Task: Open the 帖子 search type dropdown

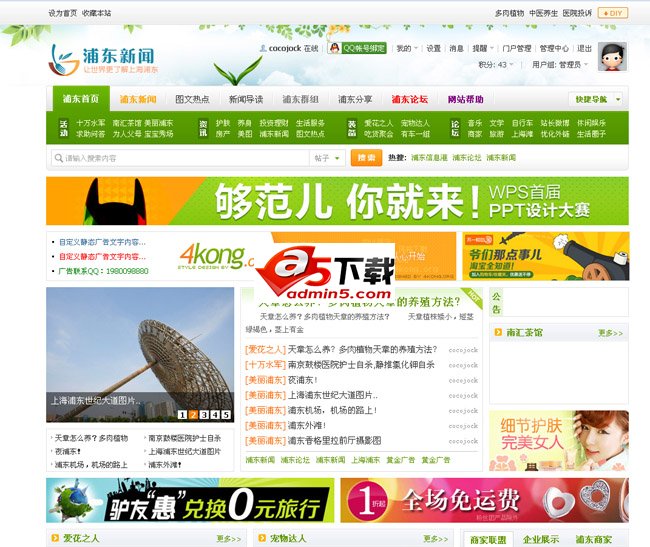Action: coord(327,158)
